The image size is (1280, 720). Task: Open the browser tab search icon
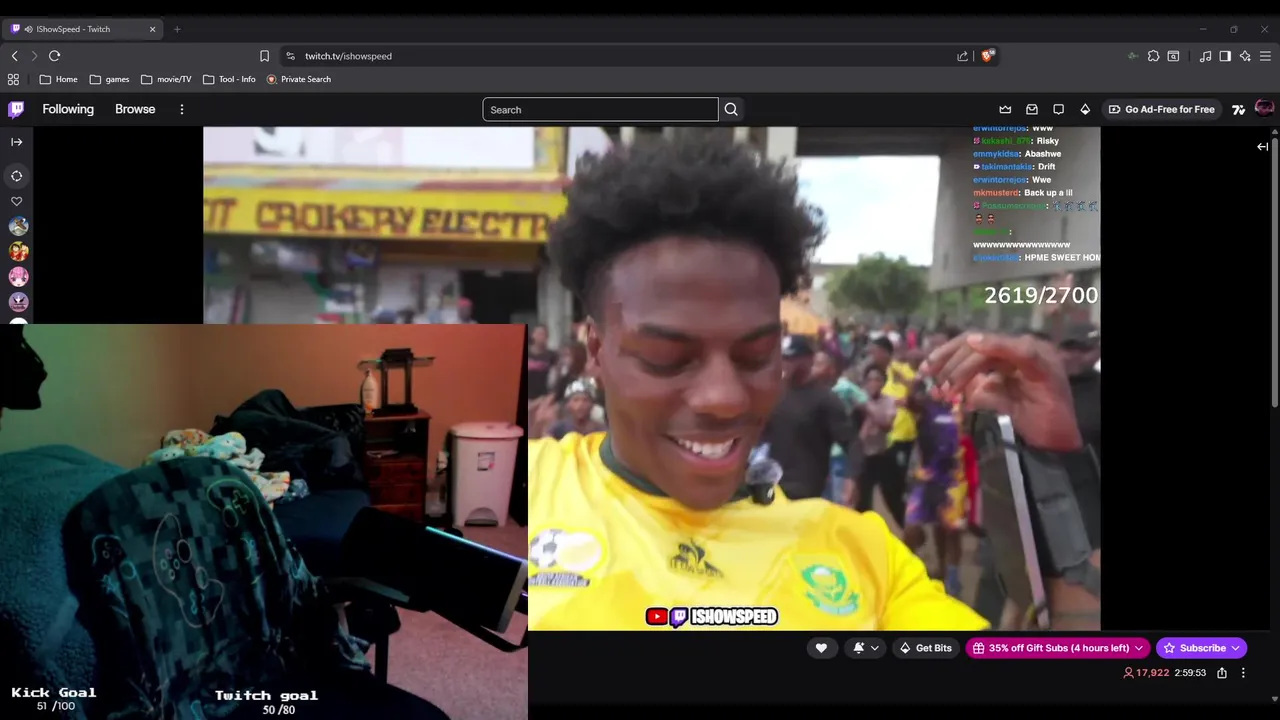1173,56
